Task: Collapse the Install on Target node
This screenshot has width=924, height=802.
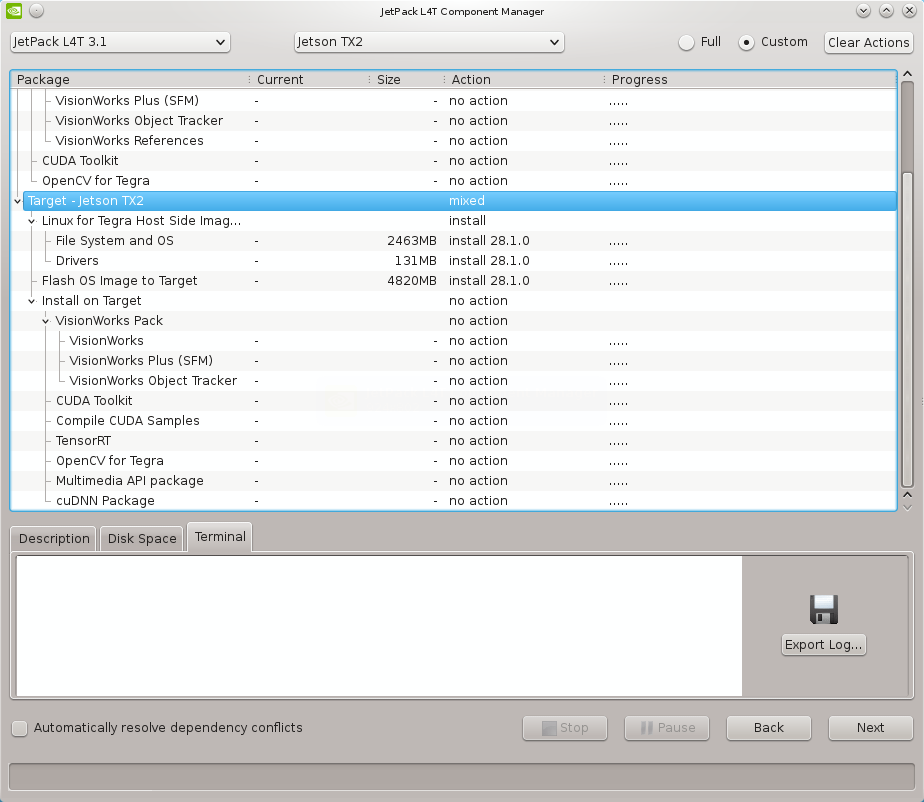Action: [x=32, y=301]
